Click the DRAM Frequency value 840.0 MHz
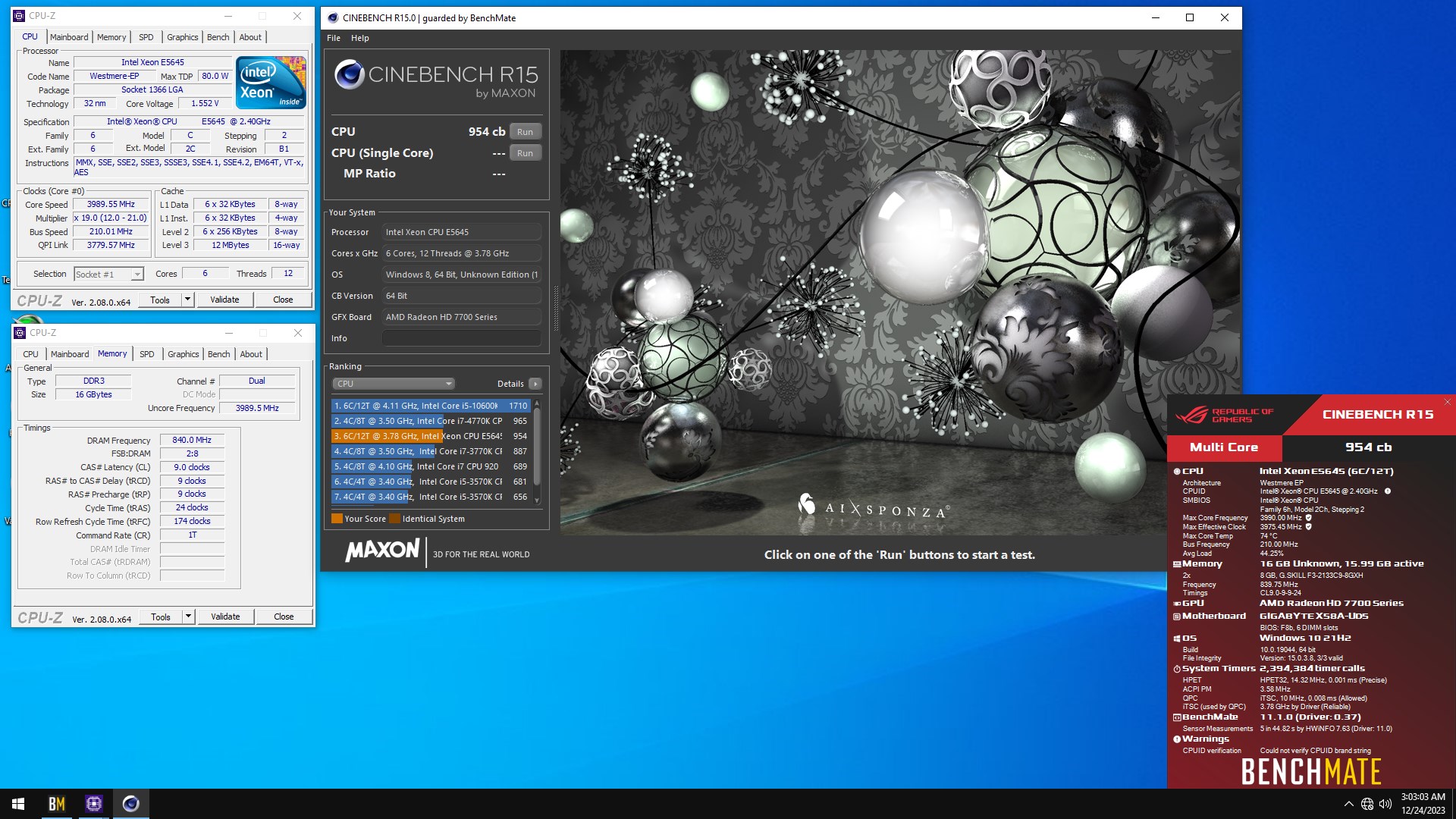This screenshot has width=1456, height=819. click(x=192, y=440)
